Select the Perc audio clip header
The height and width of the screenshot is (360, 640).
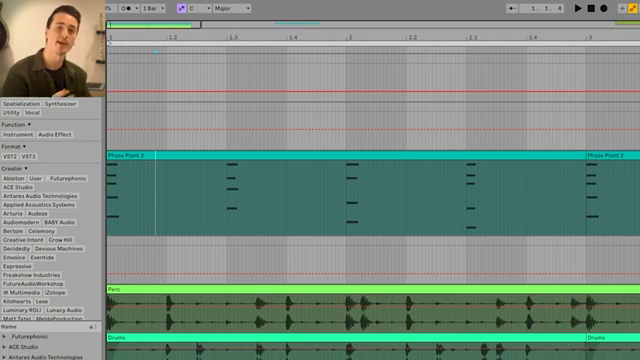[x=373, y=289]
